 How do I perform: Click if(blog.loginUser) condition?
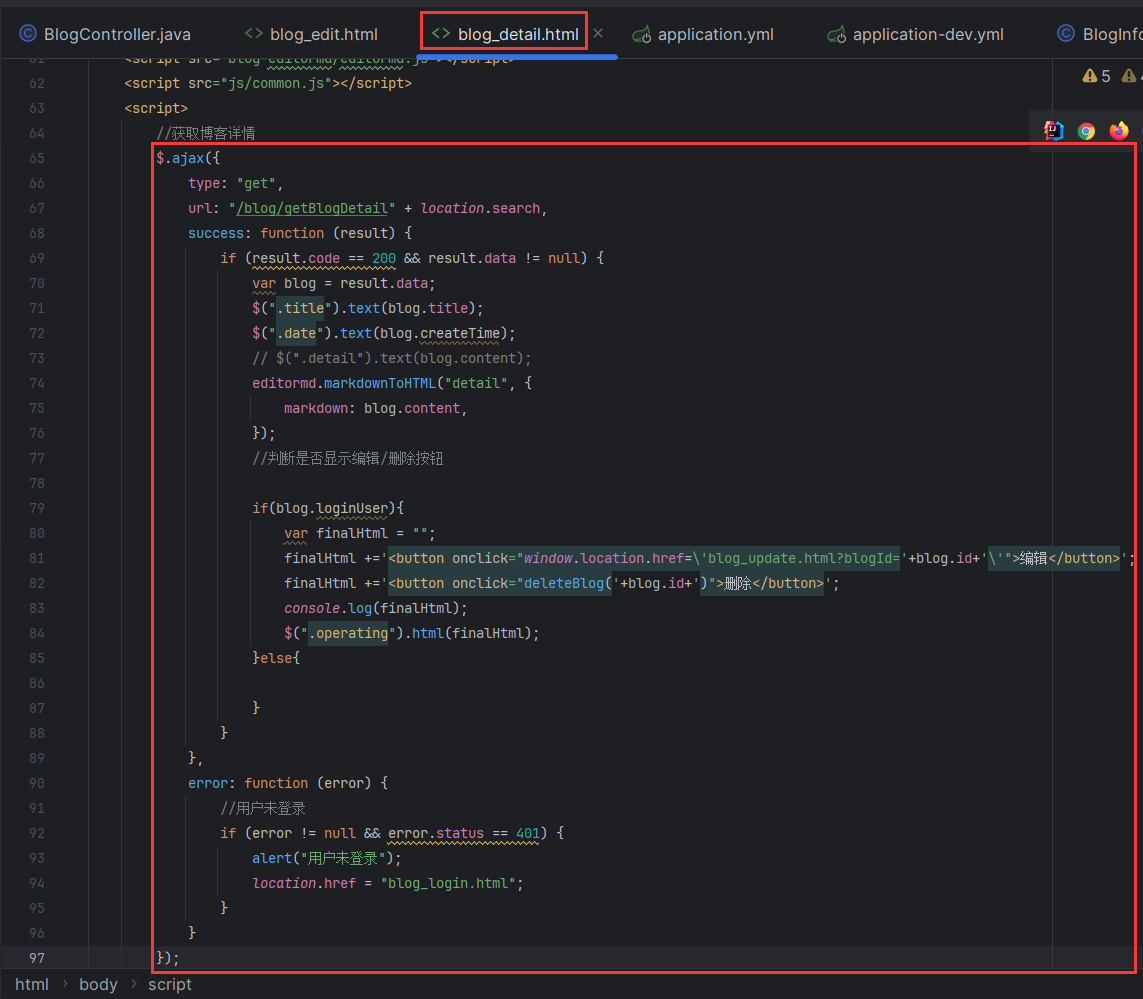328,508
